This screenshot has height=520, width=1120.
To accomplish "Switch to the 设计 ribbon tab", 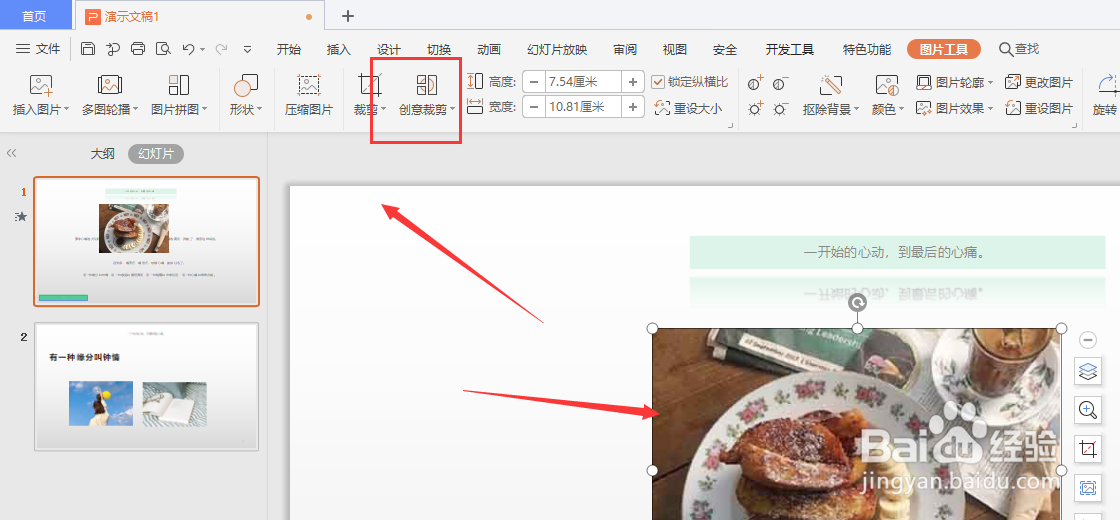I will [x=389, y=49].
